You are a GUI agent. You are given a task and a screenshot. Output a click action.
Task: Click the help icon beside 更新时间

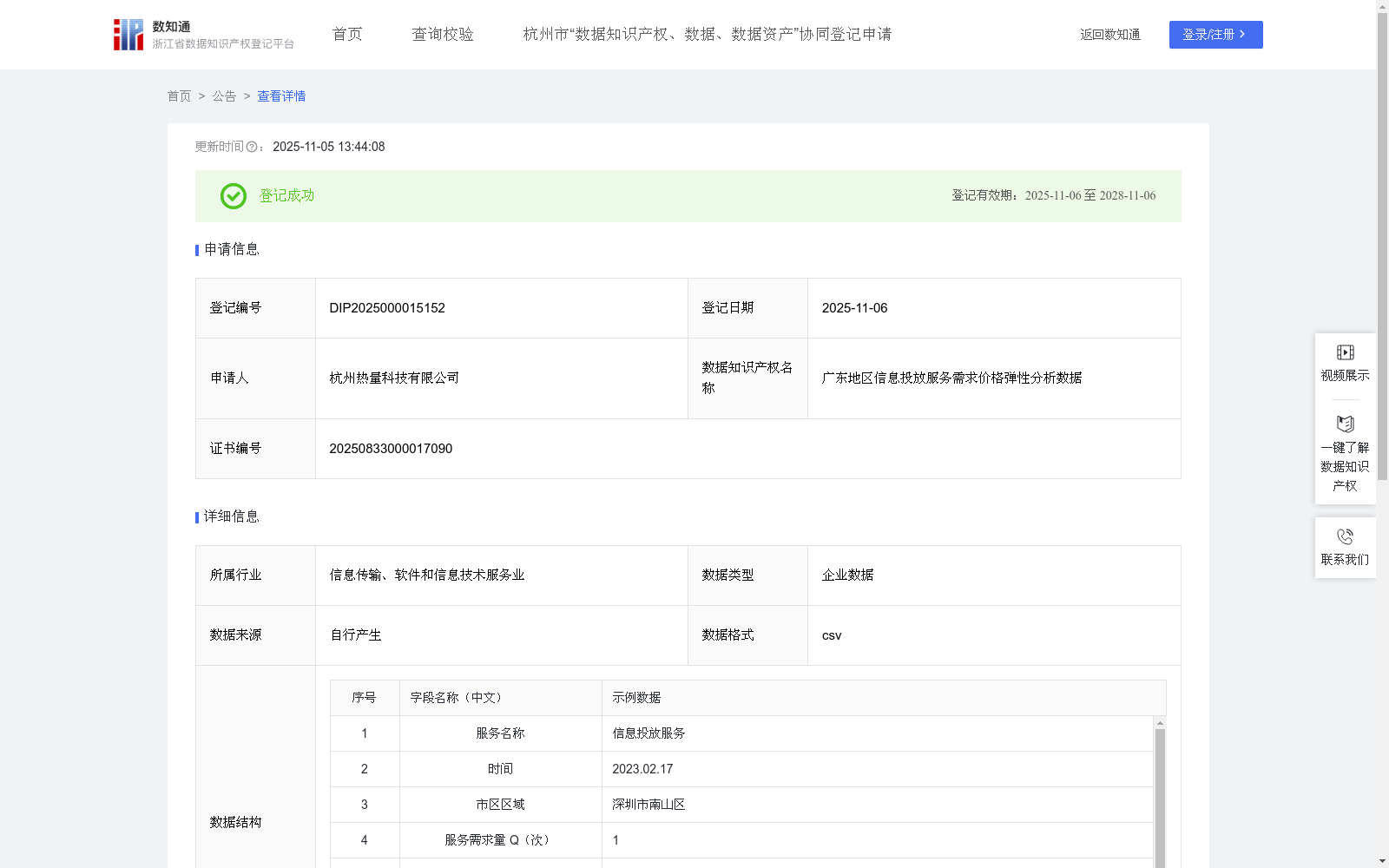coord(252,147)
